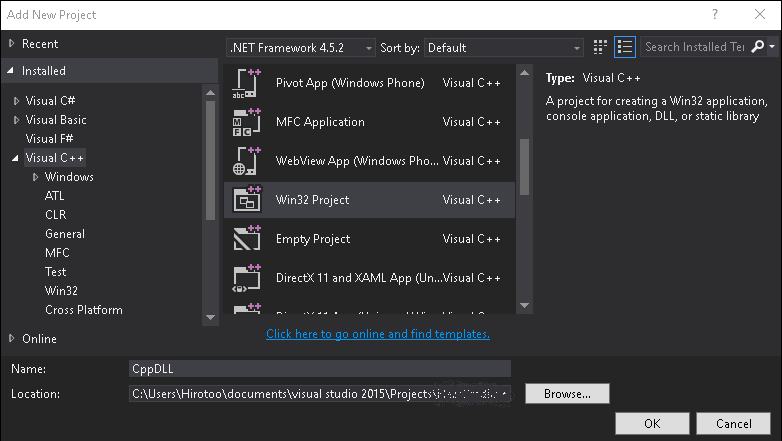Click category tree scroll down arrow
Viewport: 782px width, 441px height.
(x=210, y=317)
